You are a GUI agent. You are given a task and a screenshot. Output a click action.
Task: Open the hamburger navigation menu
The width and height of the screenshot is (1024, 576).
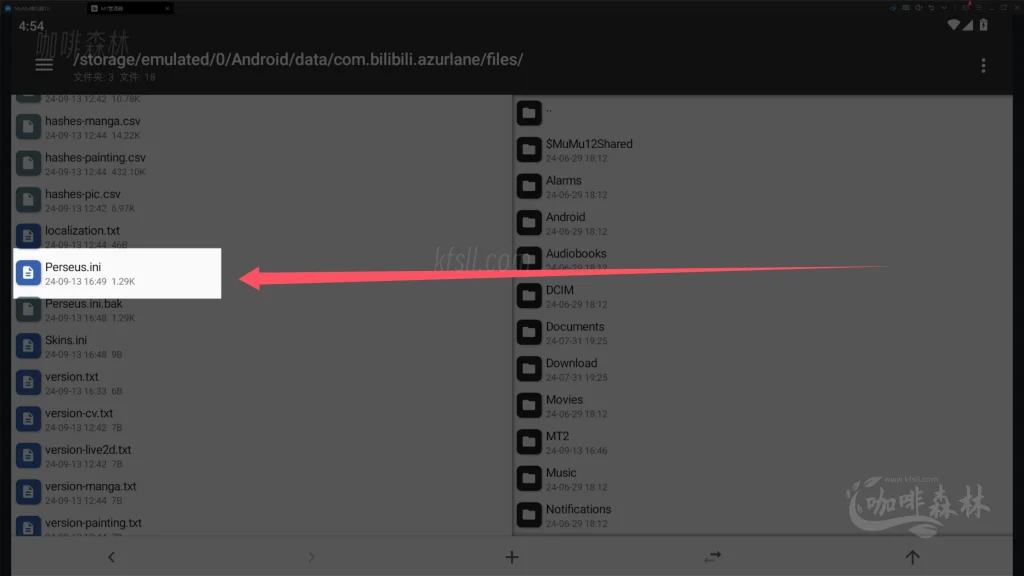pyautogui.click(x=44, y=65)
